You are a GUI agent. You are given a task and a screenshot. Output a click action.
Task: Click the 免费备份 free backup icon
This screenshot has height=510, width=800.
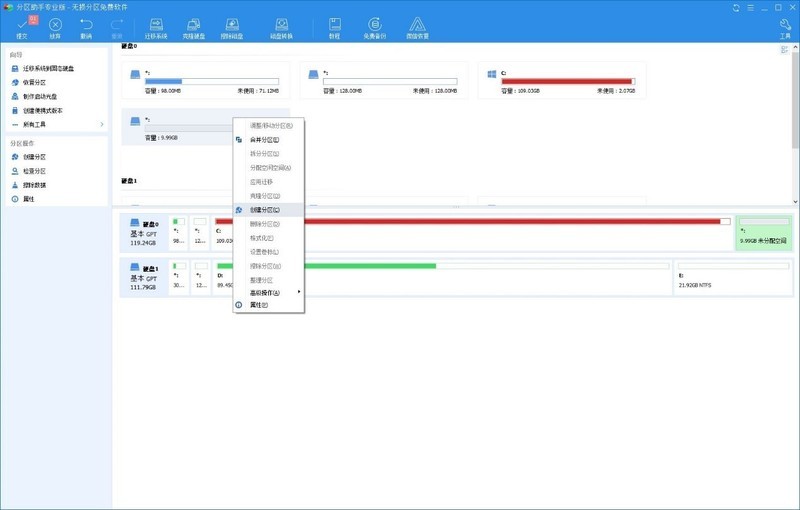[x=375, y=25]
